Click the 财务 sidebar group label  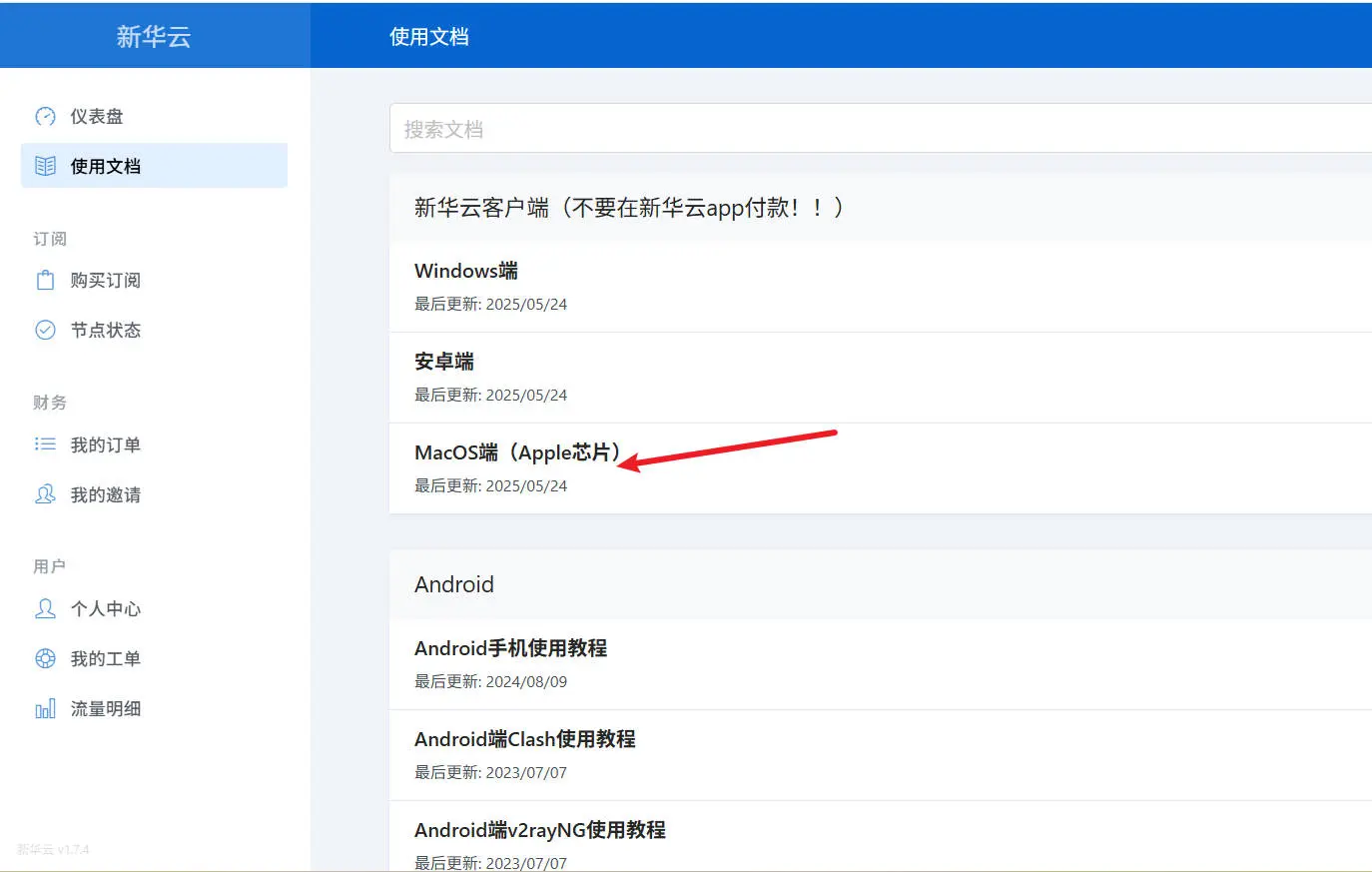tap(50, 403)
